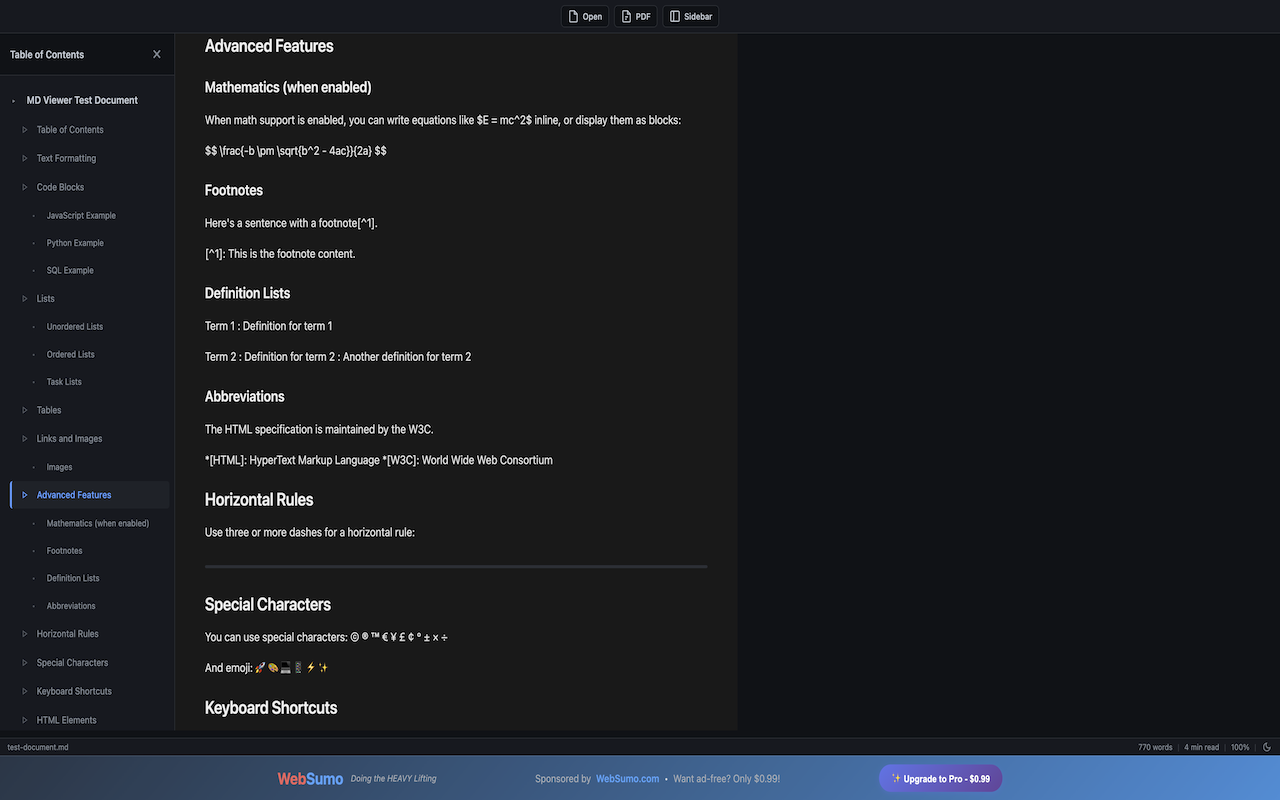Image resolution: width=1280 pixels, height=800 pixels.
Task: Click 'Want ad-free? Only $0.99!' text
Action: pos(727,779)
